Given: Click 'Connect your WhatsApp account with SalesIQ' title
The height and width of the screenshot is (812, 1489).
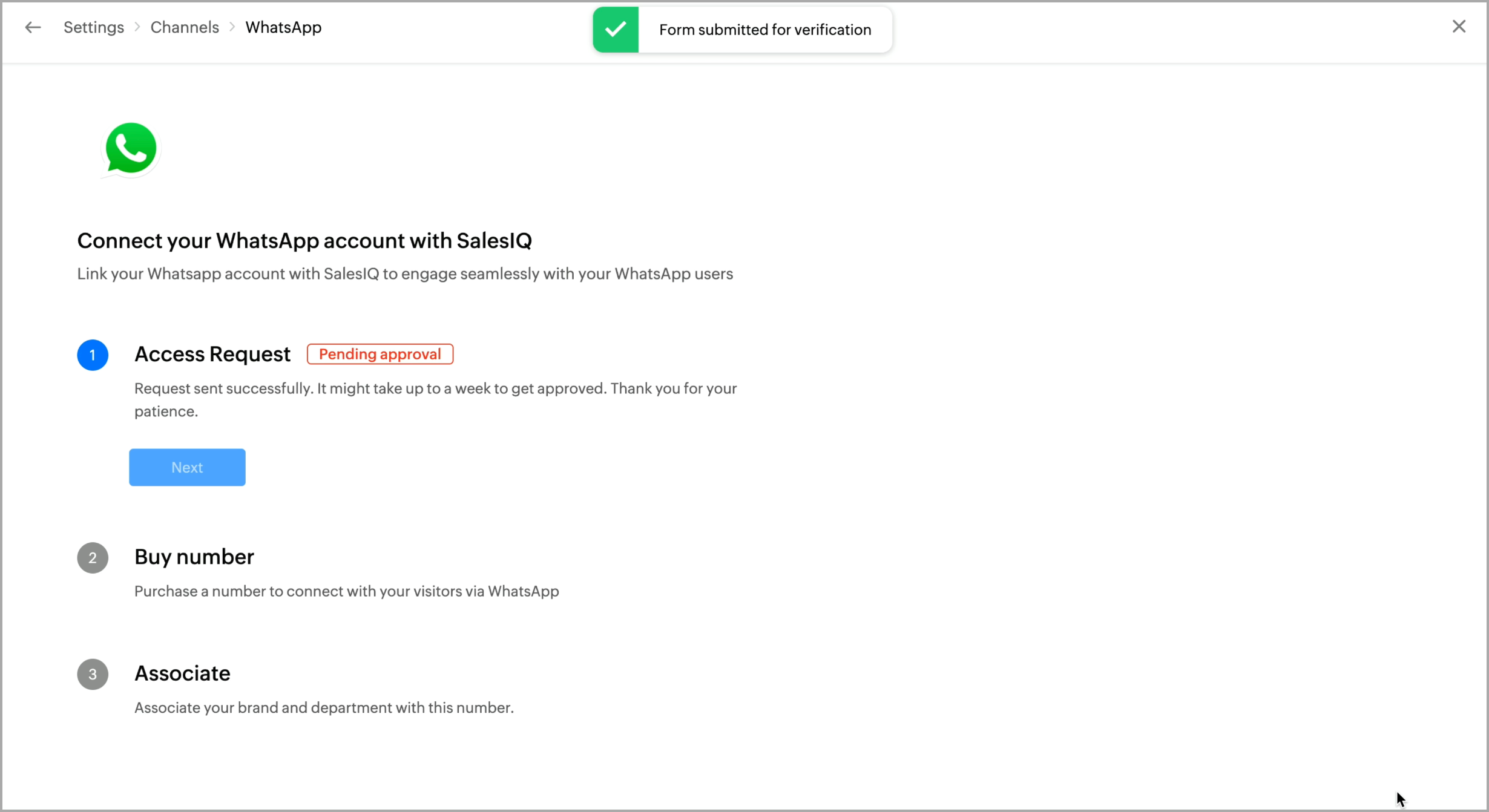Looking at the screenshot, I should (x=304, y=241).
